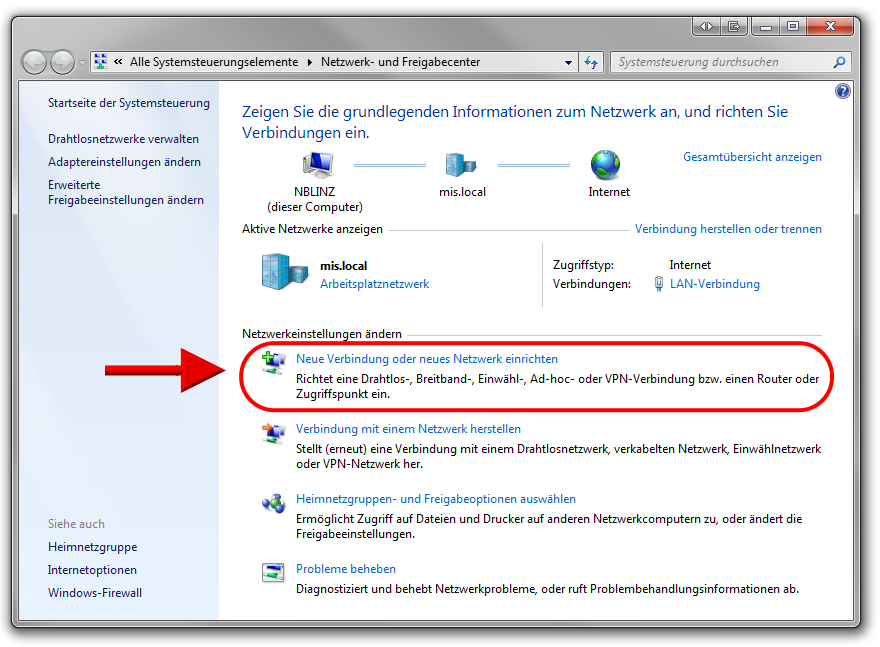Click the Arbeitsplatznetzwerk link
The width and height of the screenshot is (880, 647).
[374, 284]
